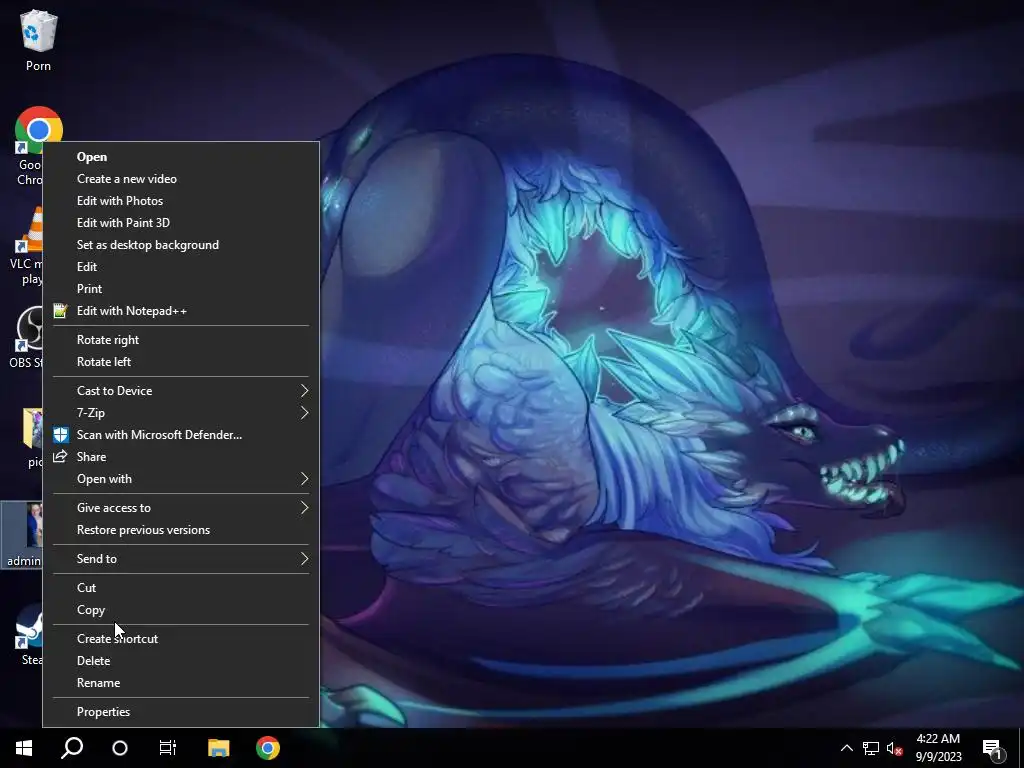Screen dimensions: 1024x768
Task: Choose Open in context menu
Action: point(181,157)
